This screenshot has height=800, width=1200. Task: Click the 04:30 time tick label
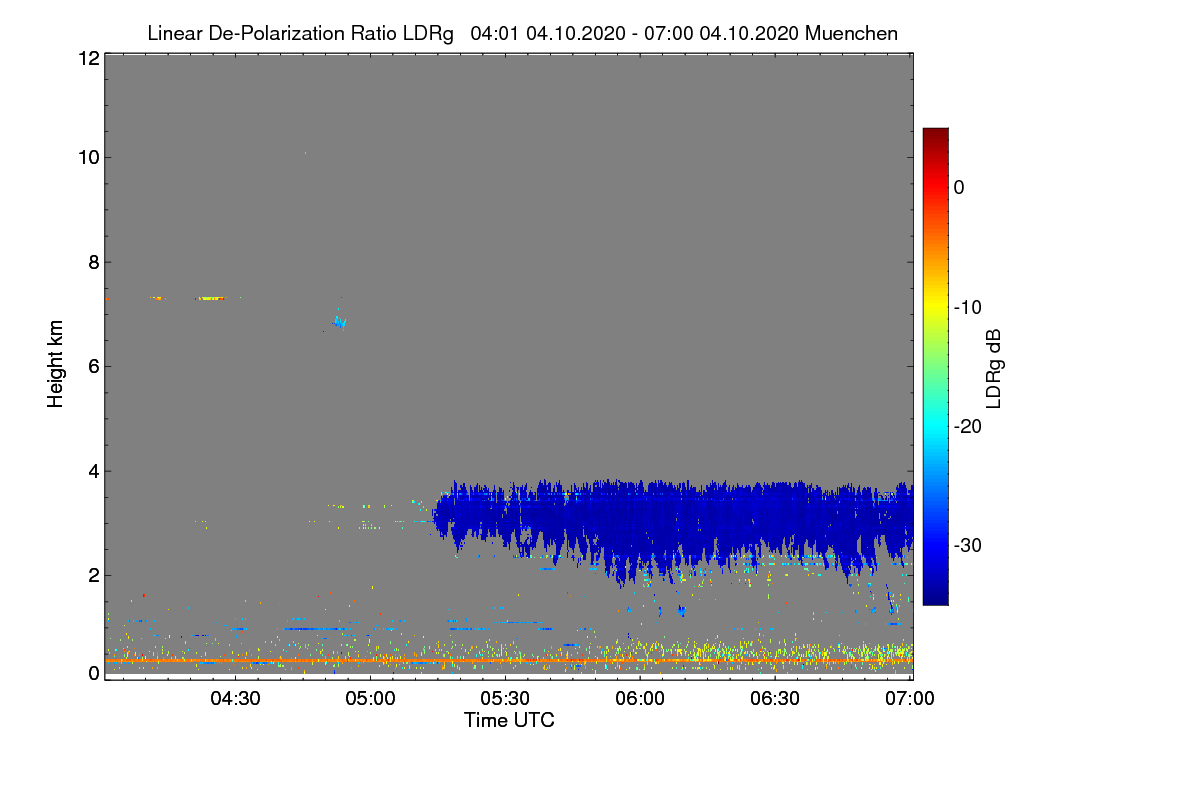[235, 698]
